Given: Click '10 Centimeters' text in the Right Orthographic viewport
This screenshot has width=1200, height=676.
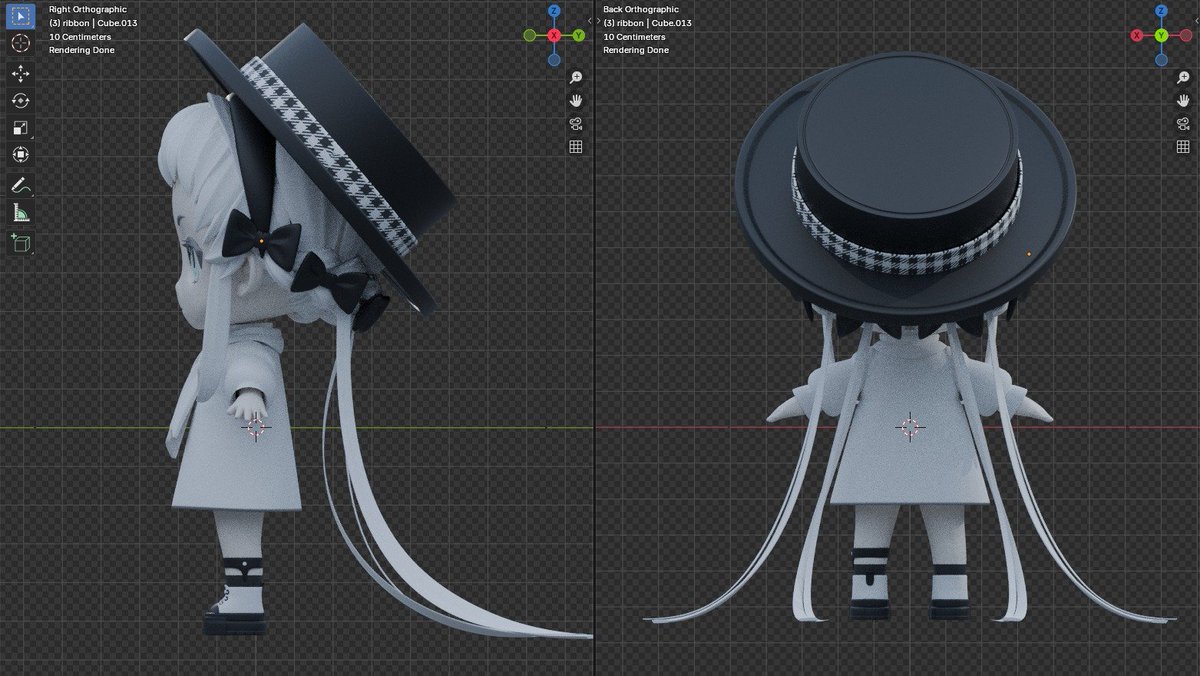Looking at the screenshot, I should pos(79,36).
